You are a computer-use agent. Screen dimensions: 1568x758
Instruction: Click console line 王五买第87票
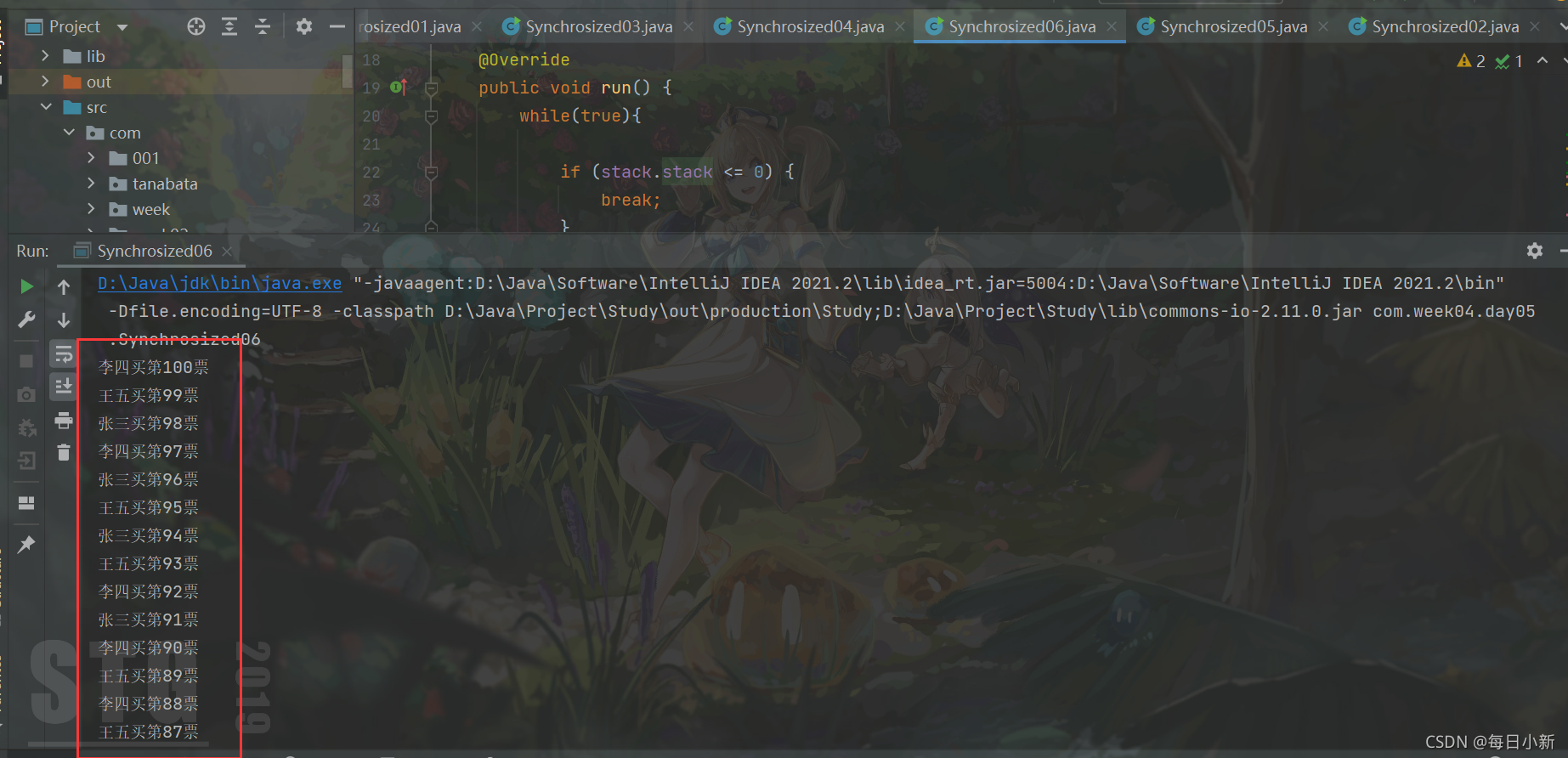(x=149, y=732)
